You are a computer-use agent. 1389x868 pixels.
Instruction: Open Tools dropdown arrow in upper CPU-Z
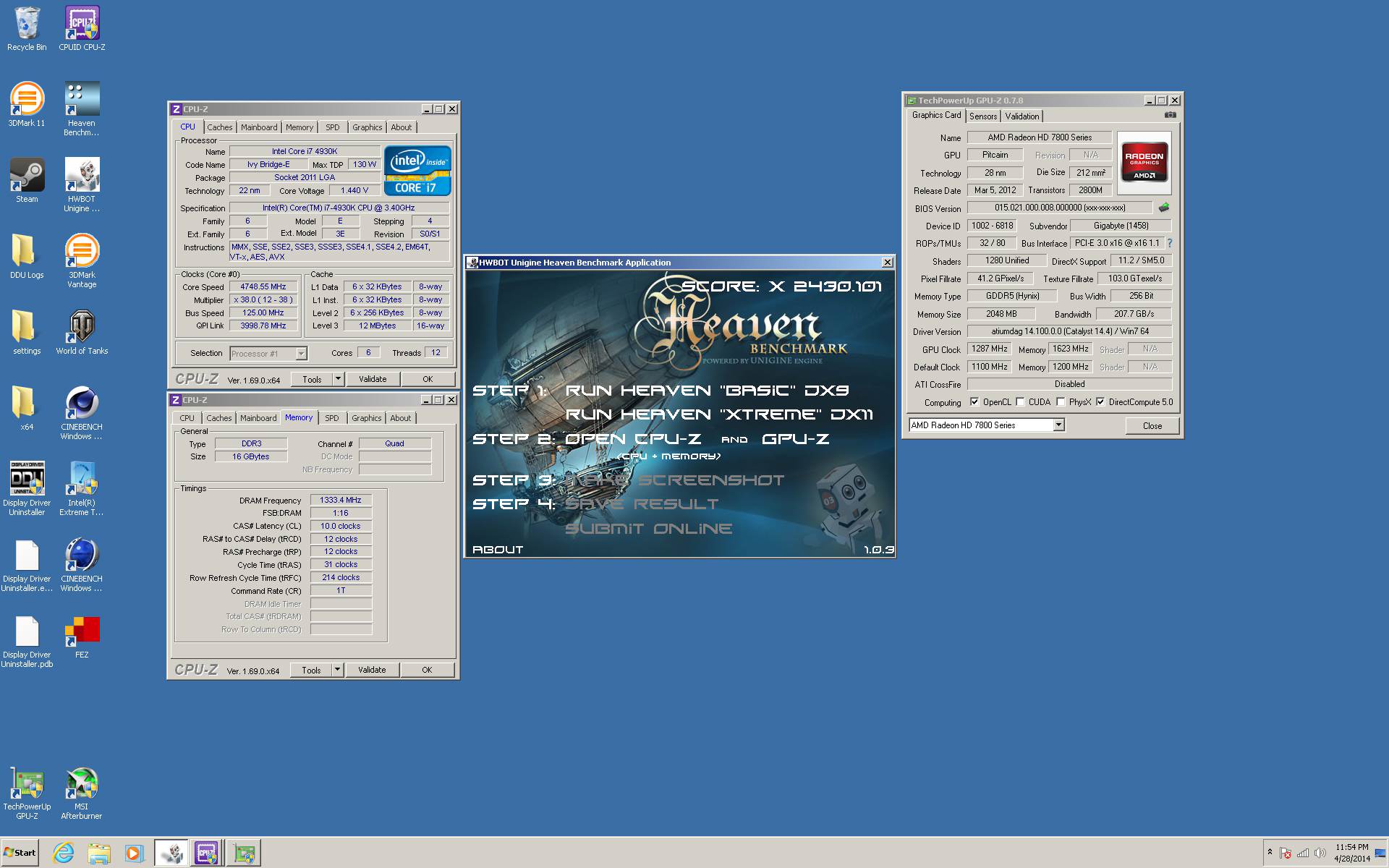[x=338, y=379]
